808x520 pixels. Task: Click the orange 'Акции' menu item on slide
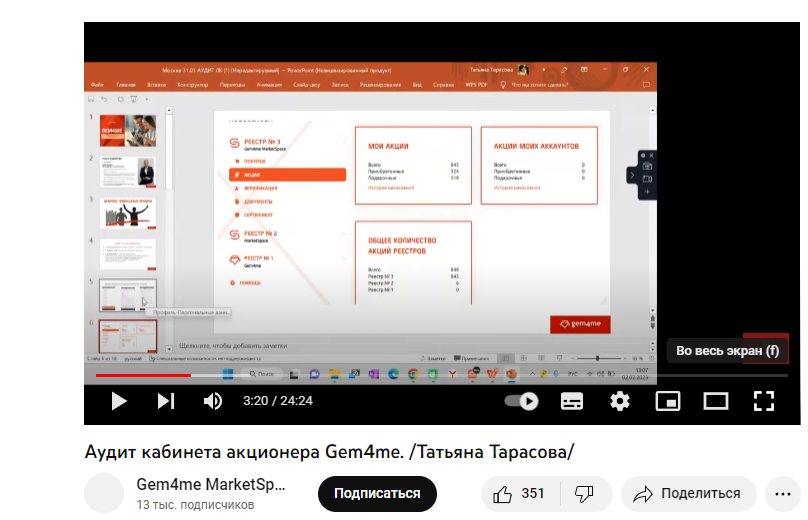point(288,175)
